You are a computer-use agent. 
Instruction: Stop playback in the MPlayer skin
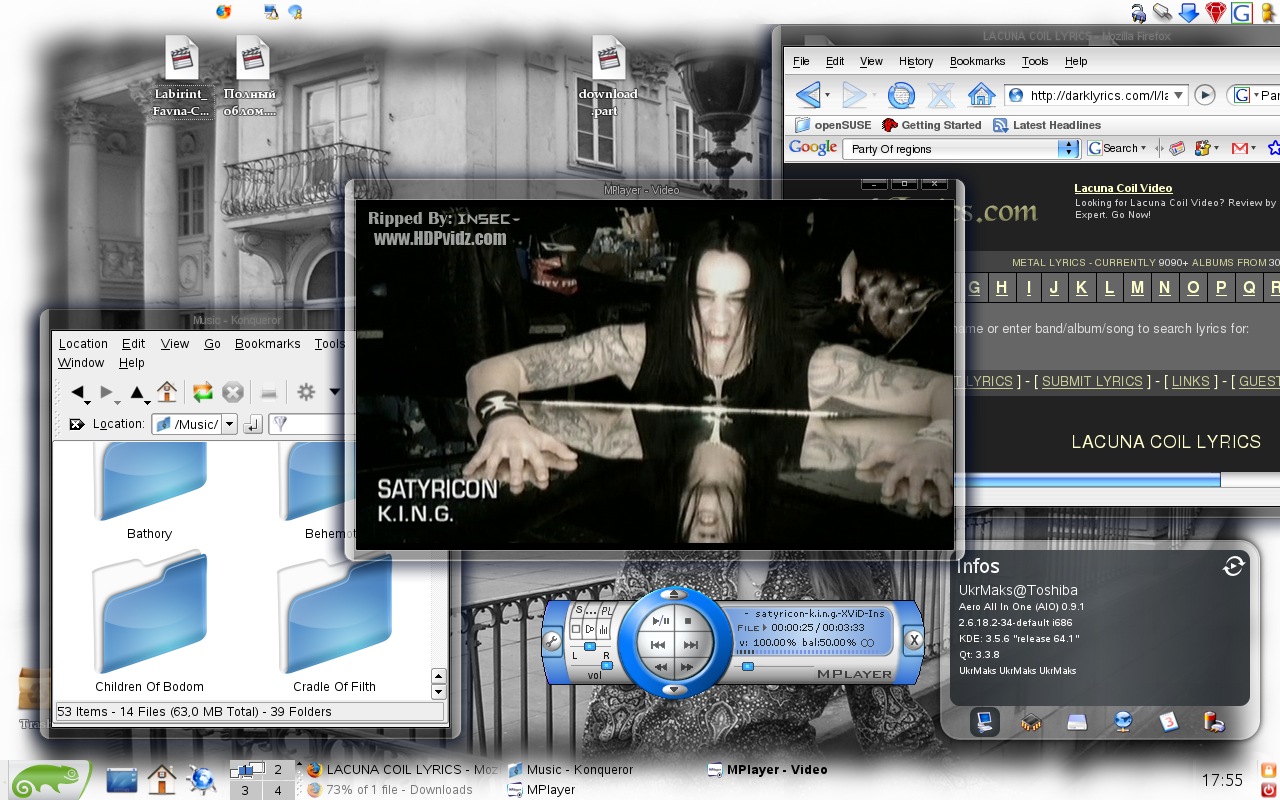[x=688, y=620]
